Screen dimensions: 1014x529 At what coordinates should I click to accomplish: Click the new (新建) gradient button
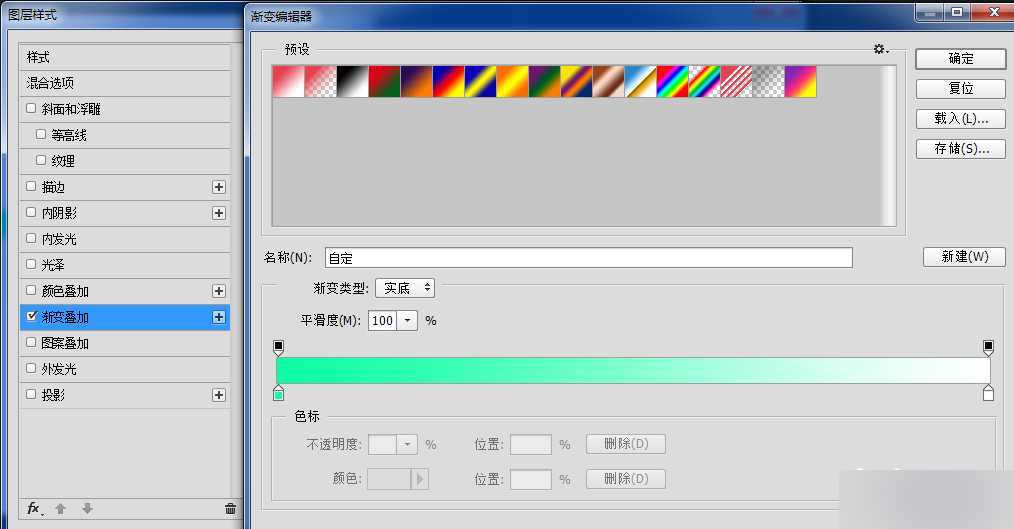point(964,257)
